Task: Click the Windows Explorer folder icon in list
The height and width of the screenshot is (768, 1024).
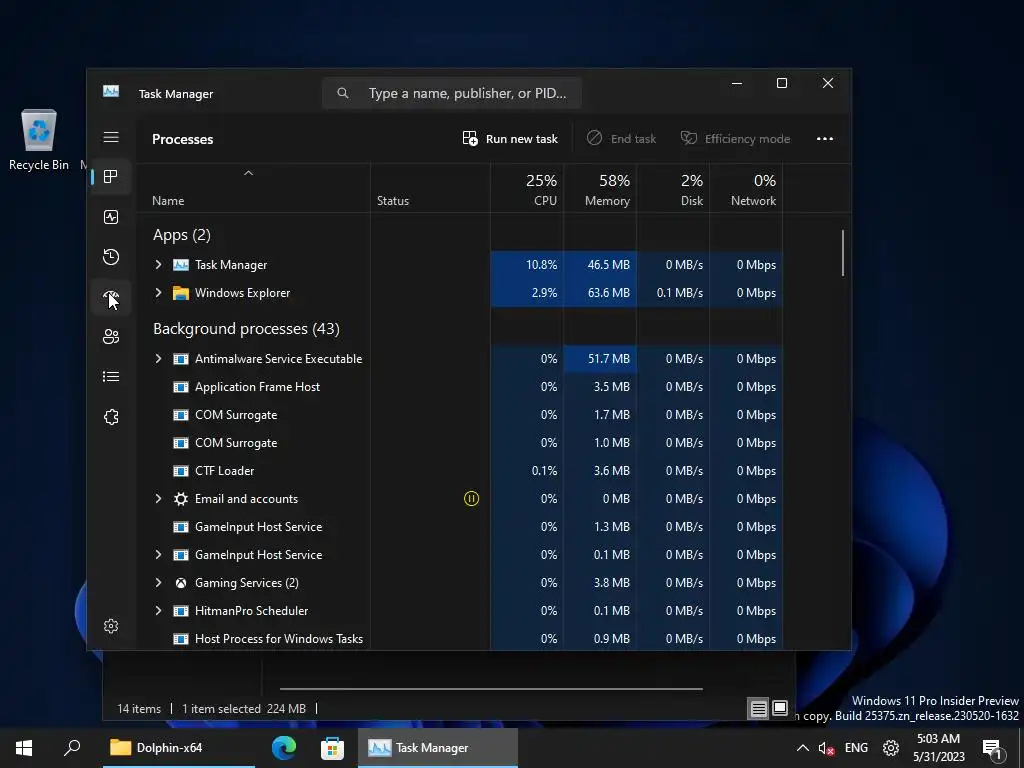Action: coord(181,293)
